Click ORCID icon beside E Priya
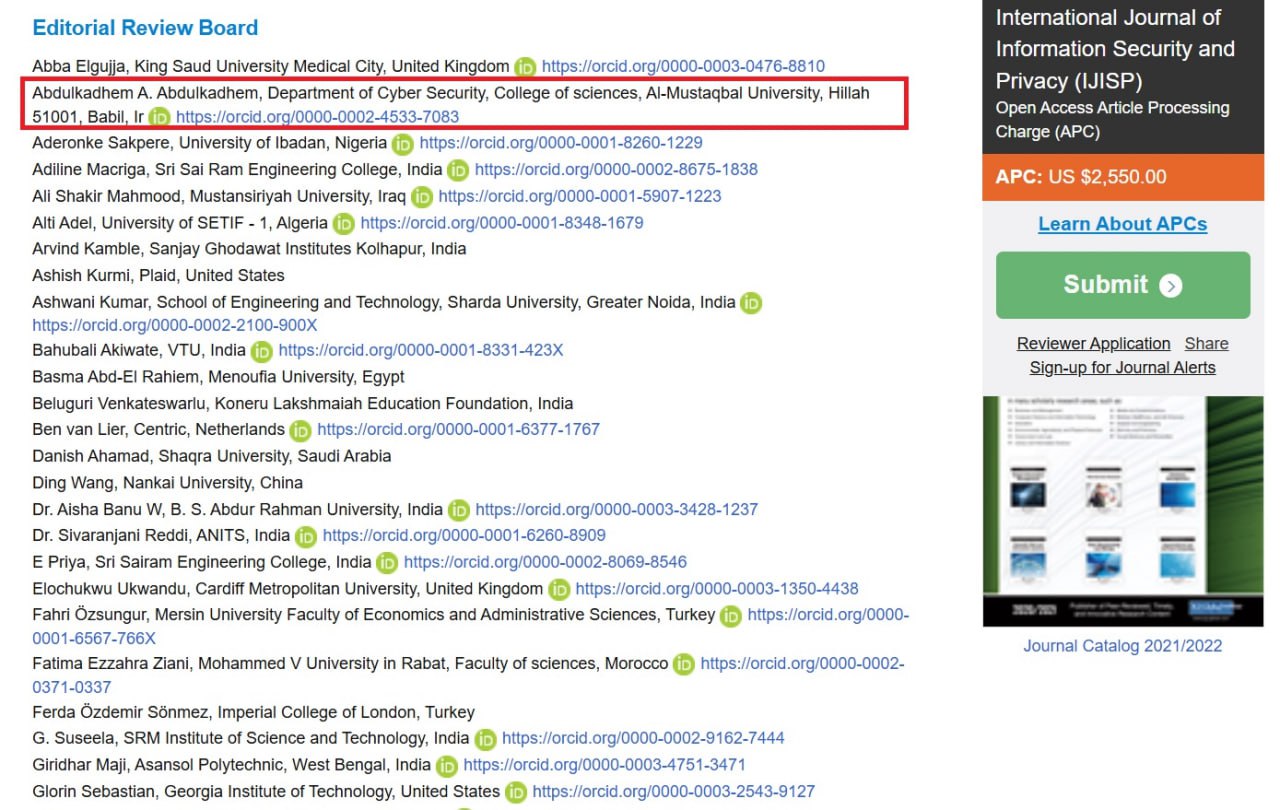 pyautogui.click(x=387, y=563)
